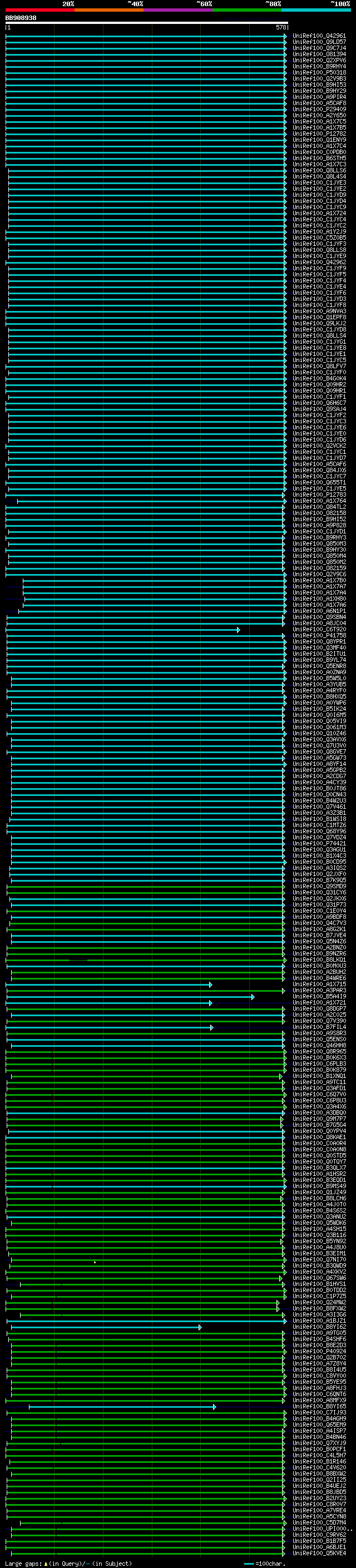356x1568 pixels.
Task: Select hit UniRef100_Q7U3V0
Action: [x=319, y=746]
